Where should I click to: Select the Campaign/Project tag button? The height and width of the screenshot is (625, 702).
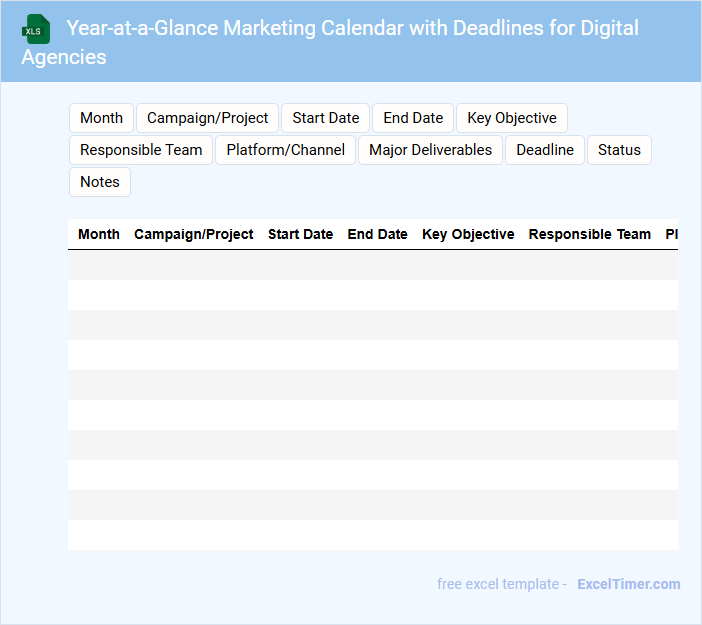(208, 118)
